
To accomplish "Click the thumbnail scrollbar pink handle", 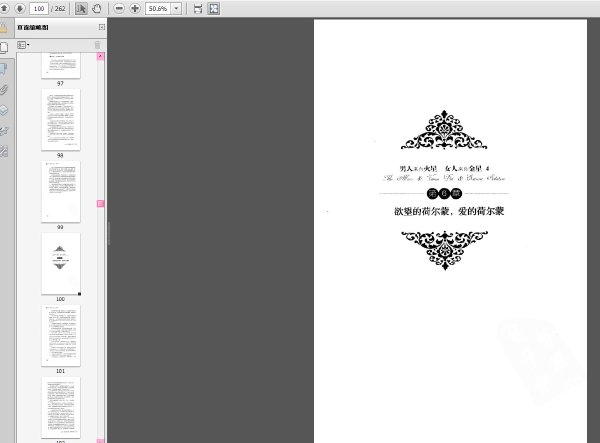I will [101, 204].
